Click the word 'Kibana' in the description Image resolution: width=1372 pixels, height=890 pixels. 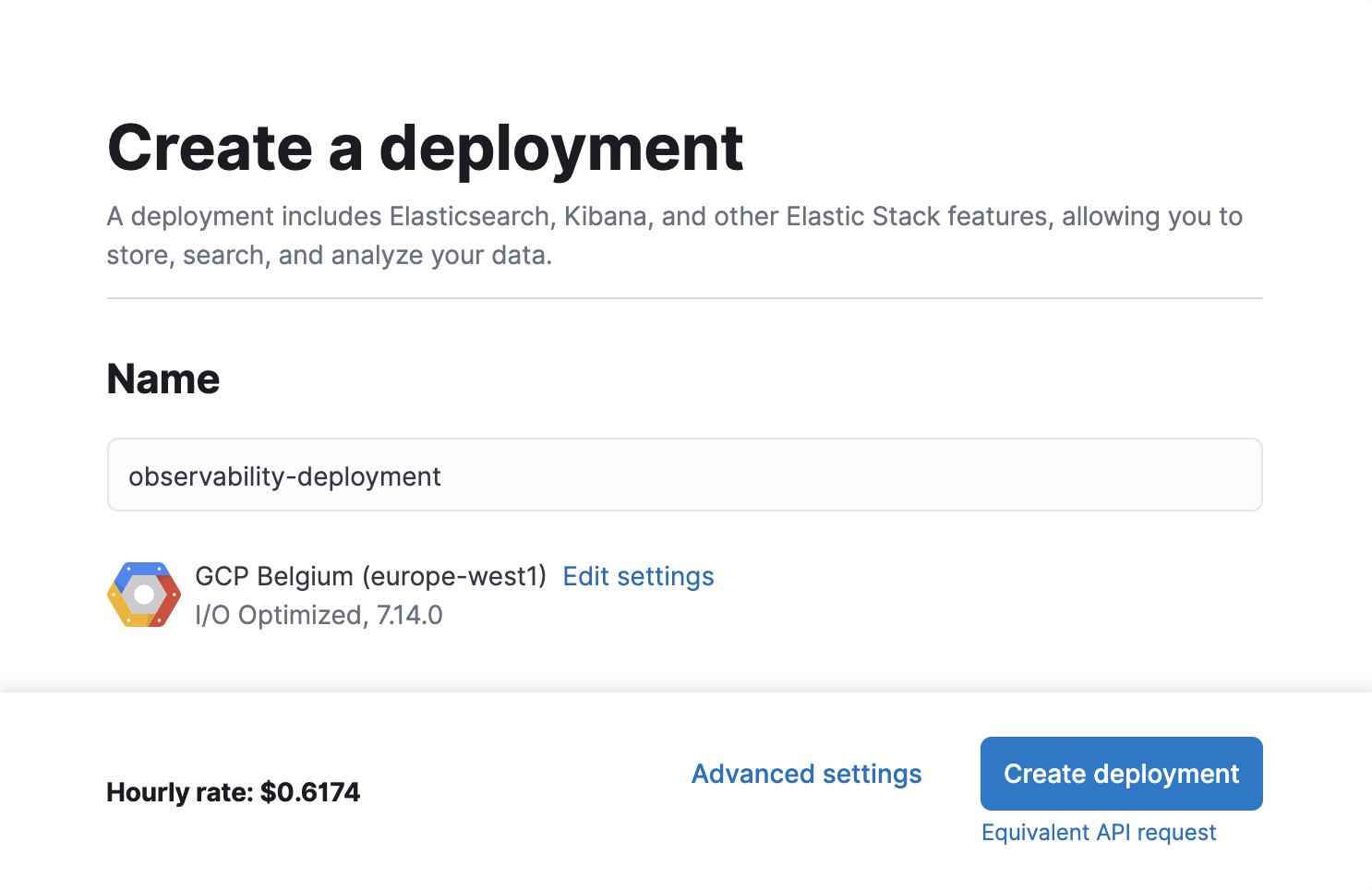(x=606, y=216)
